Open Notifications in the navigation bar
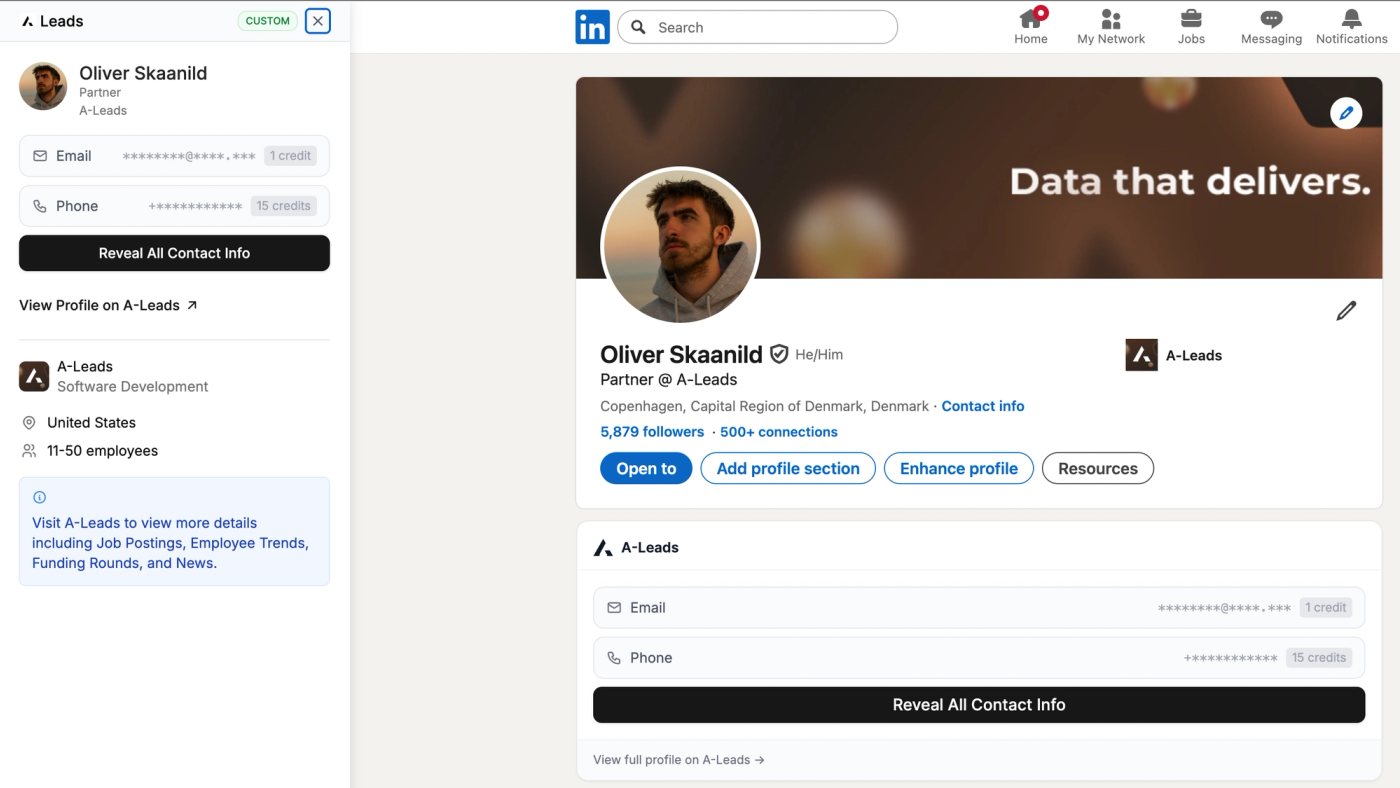Image resolution: width=1400 pixels, height=788 pixels. click(x=1352, y=27)
